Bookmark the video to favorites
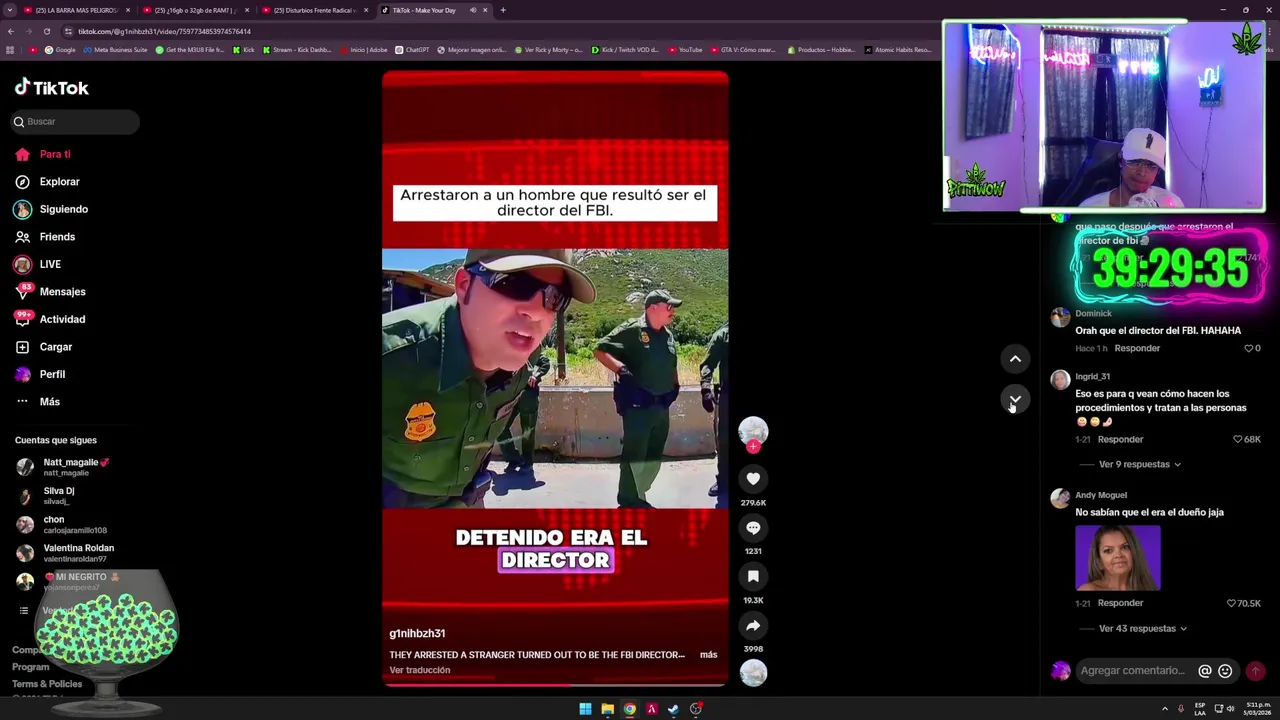Image resolution: width=1280 pixels, height=720 pixels. 753,577
